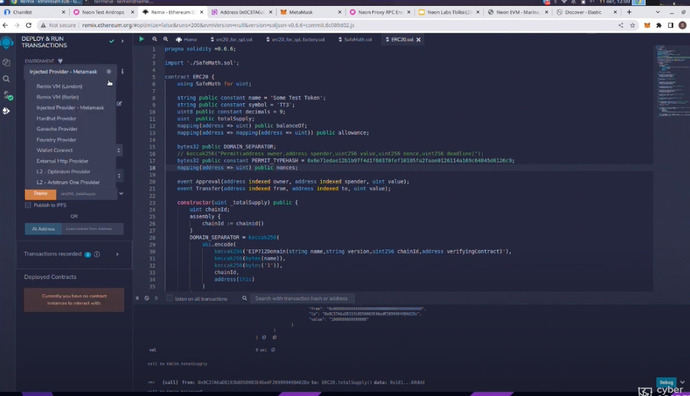Open the browser extensions puzzle icon
Screen dimensions: 690x396
[659, 26]
